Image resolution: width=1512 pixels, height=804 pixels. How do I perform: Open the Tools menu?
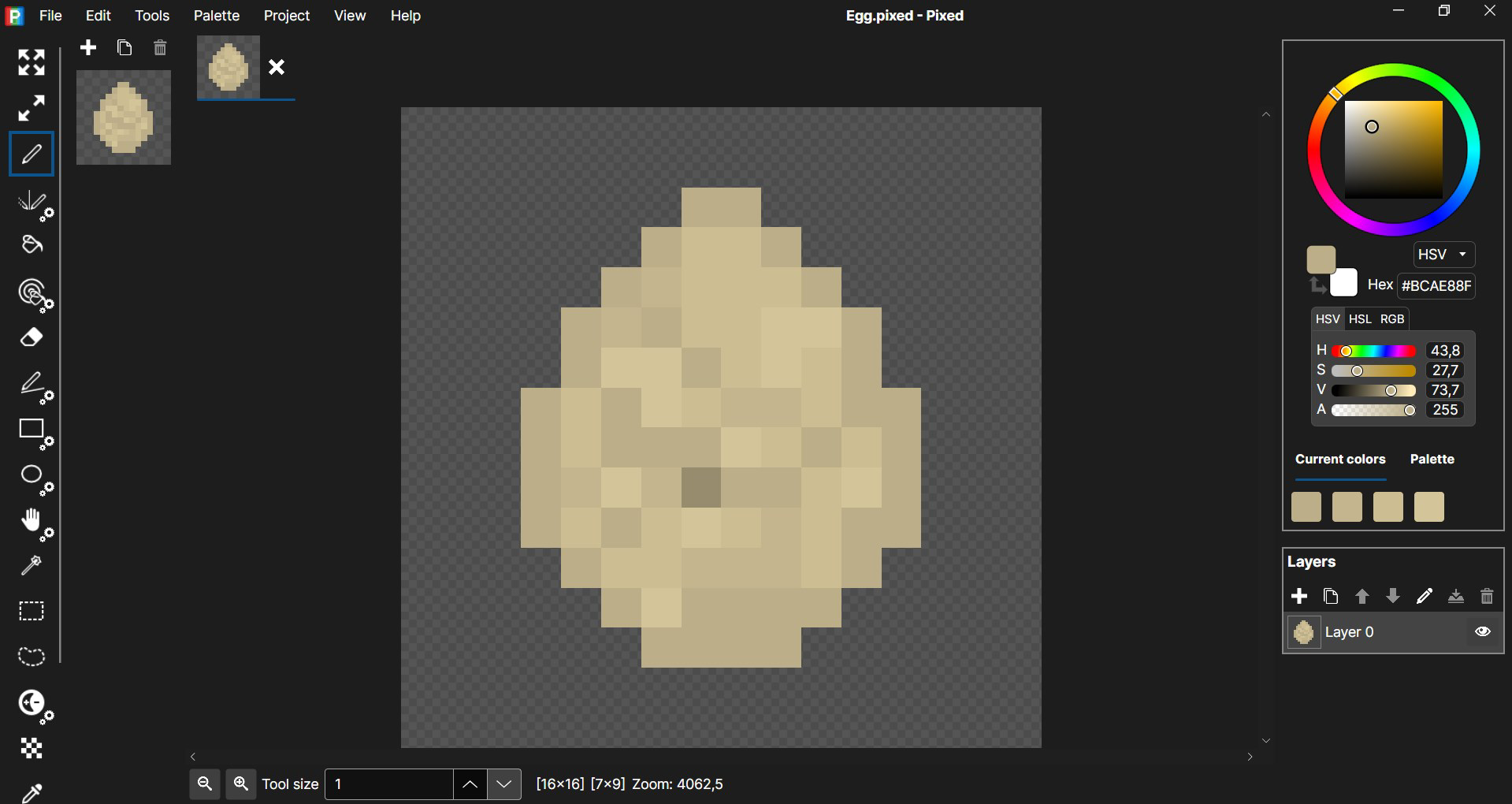coord(152,16)
